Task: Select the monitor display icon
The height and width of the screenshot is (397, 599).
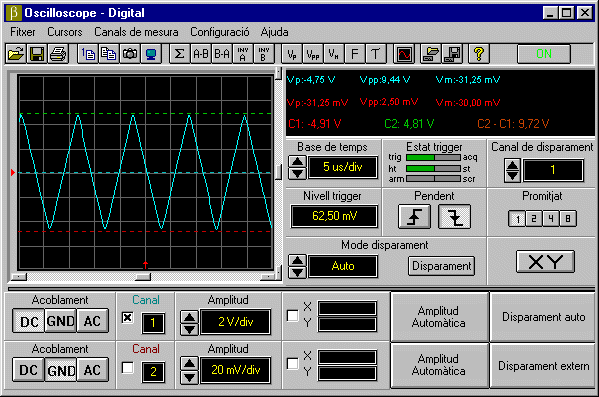Action: point(151,54)
